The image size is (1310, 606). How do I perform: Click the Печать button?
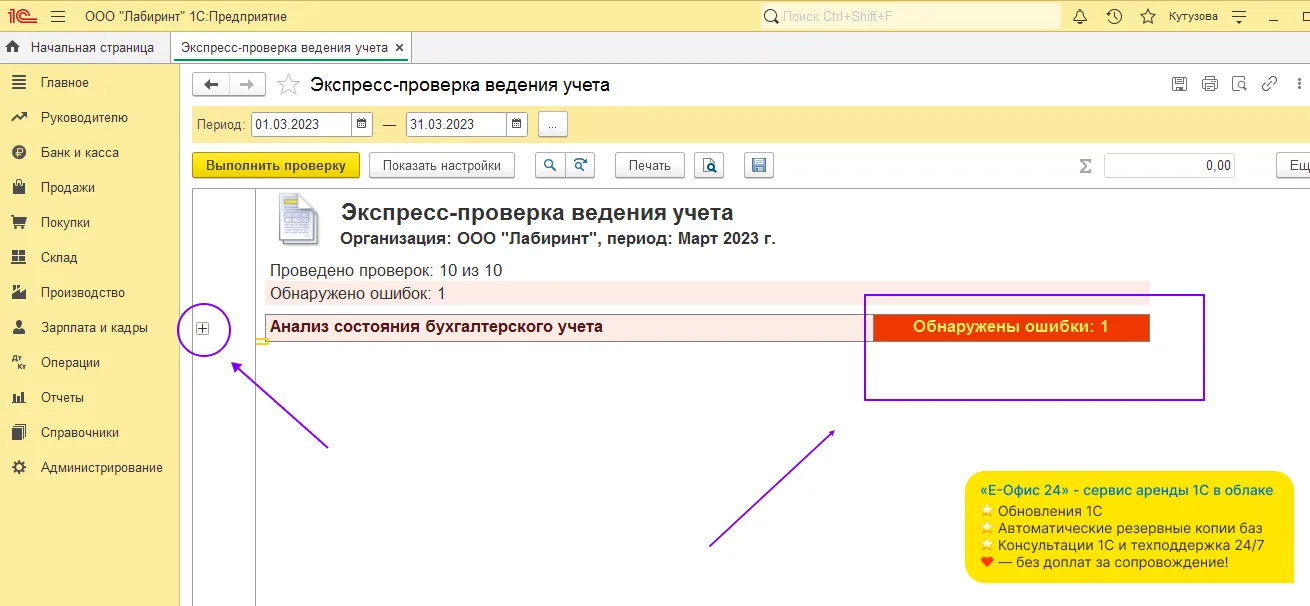(x=649, y=166)
